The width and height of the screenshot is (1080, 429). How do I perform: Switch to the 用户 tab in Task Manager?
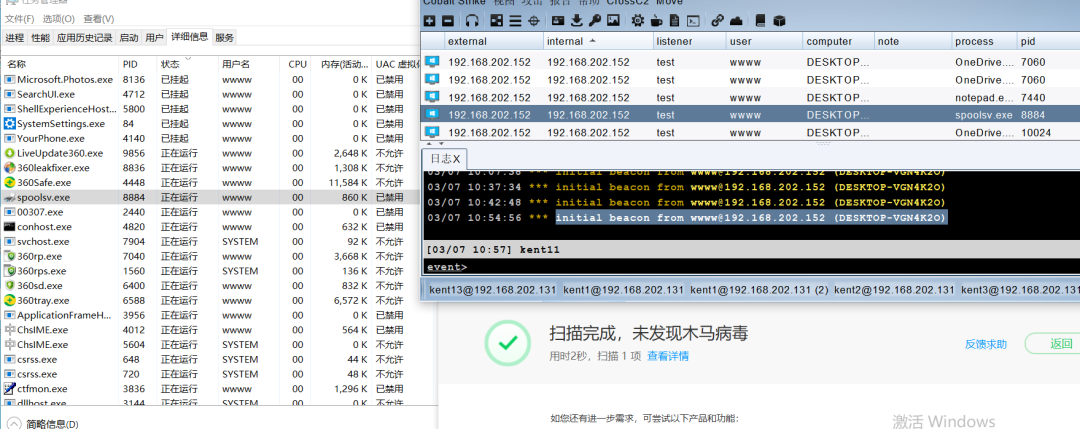pyautogui.click(x=154, y=38)
